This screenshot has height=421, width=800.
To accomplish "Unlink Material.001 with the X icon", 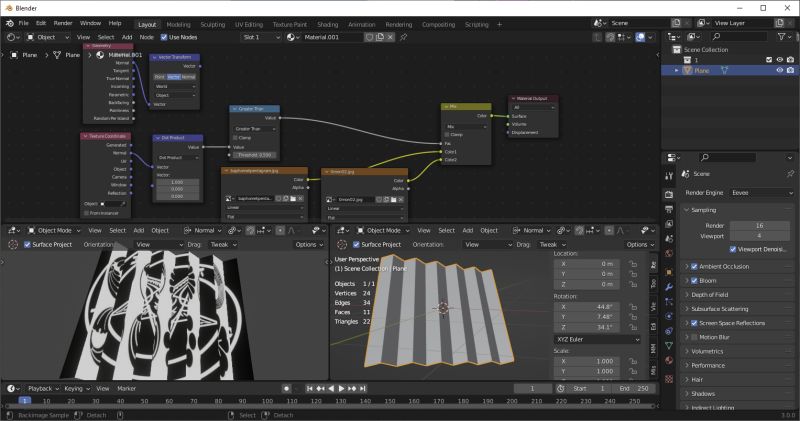I will (x=390, y=37).
